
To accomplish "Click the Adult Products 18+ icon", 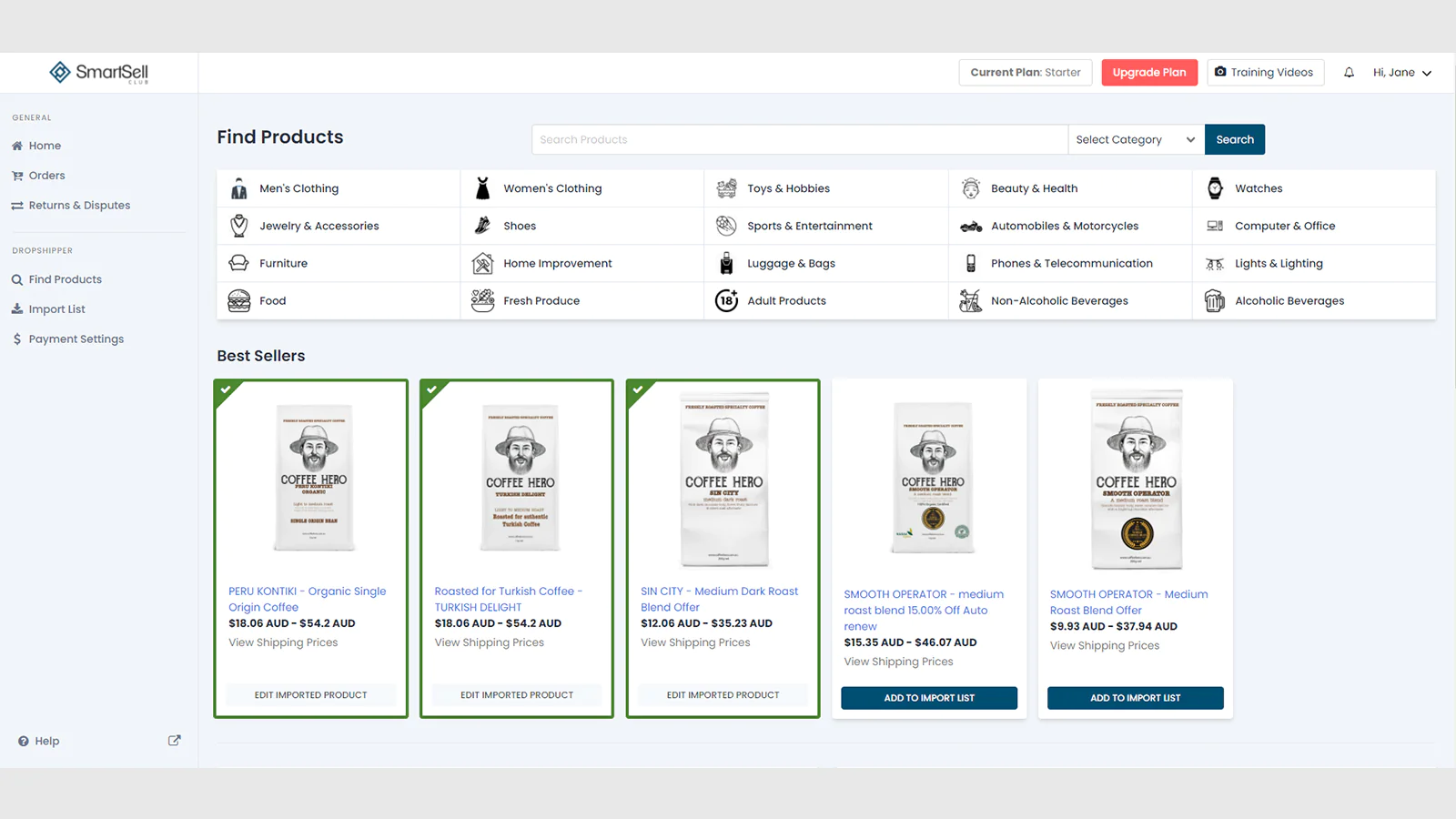I will pyautogui.click(x=726, y=300).
